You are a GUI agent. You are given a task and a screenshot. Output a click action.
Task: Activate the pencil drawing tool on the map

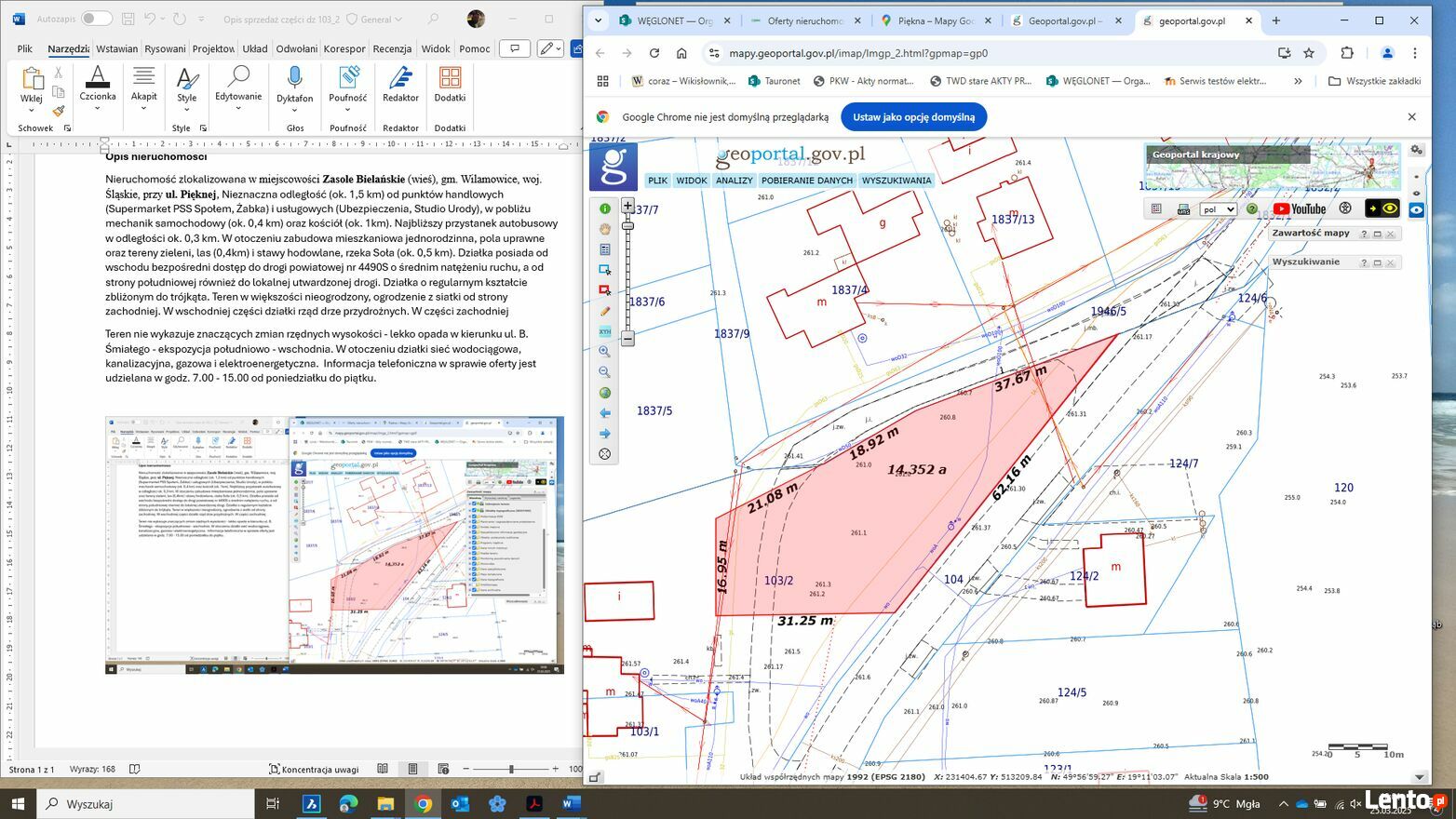click(x=605, y=311)
